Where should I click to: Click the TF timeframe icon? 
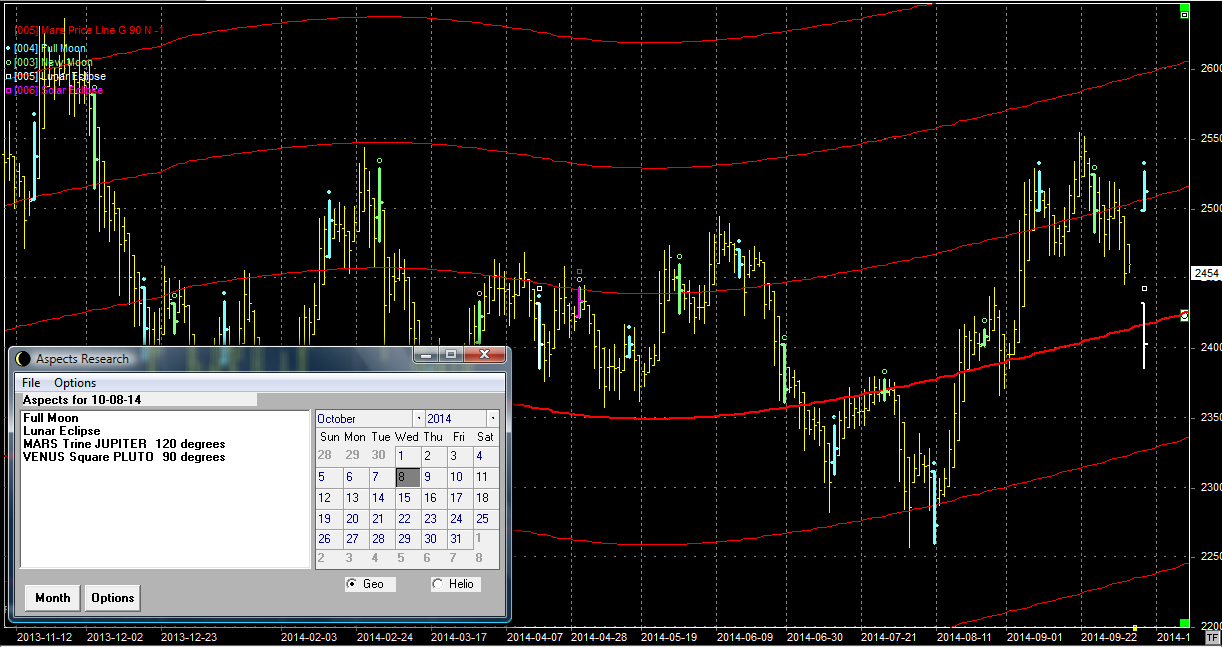(1211, 636)
